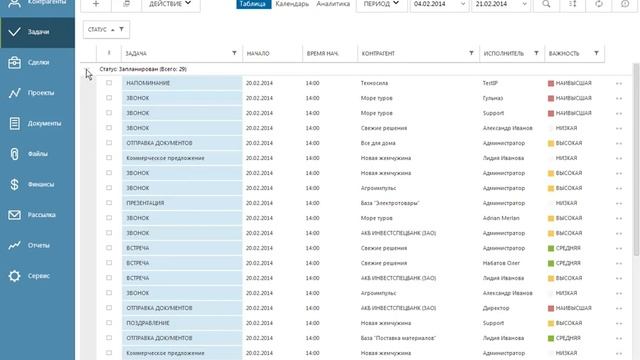The image size is (640, 360).
Task: Click the ПРЕЗЕНТАЦИЯ task name cell
Action: (x=182, y=203)
